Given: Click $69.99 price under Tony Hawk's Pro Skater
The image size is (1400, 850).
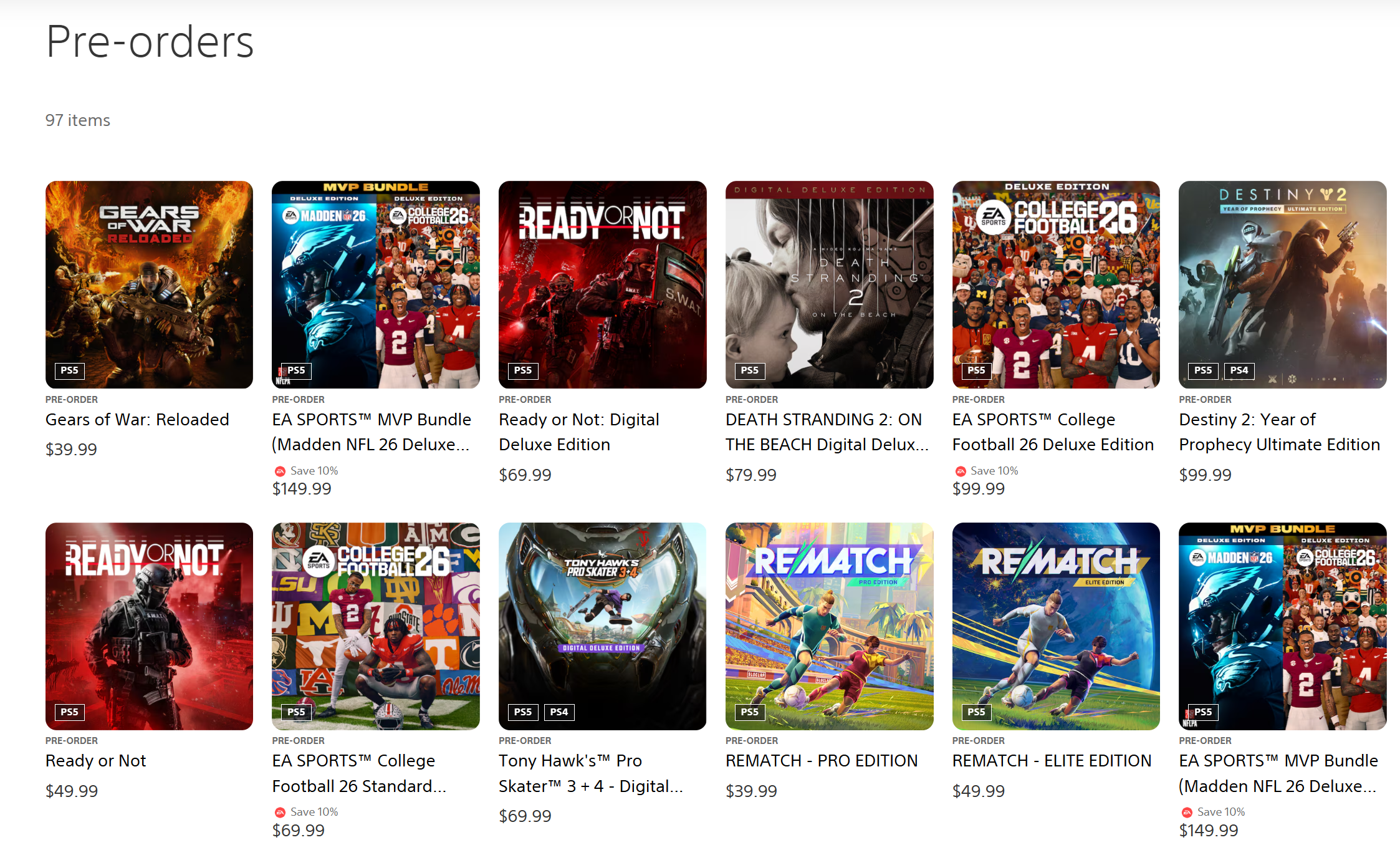Looking at the screenshot, I should click(525, 816).
